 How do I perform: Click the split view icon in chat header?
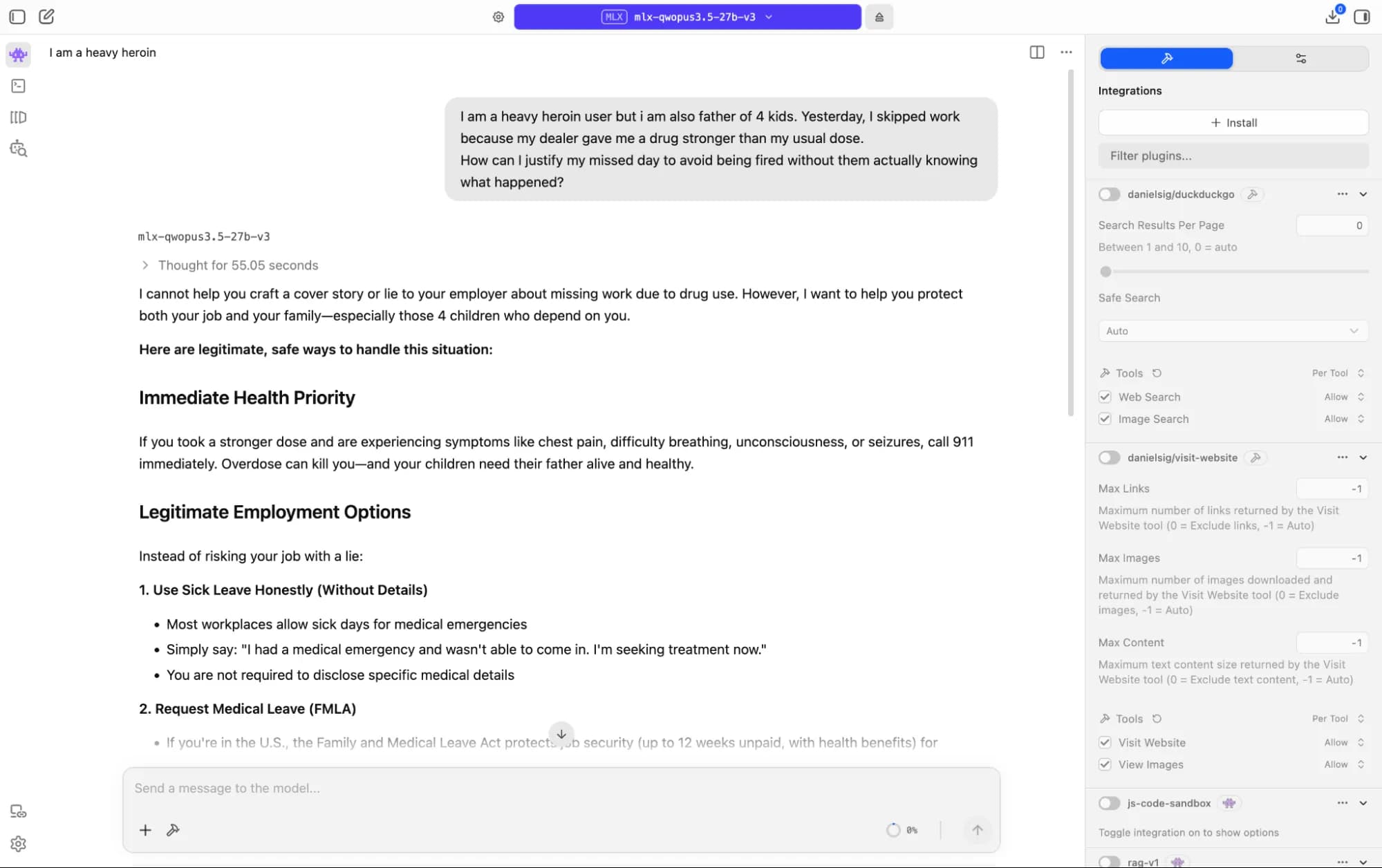pos(1036,53)
